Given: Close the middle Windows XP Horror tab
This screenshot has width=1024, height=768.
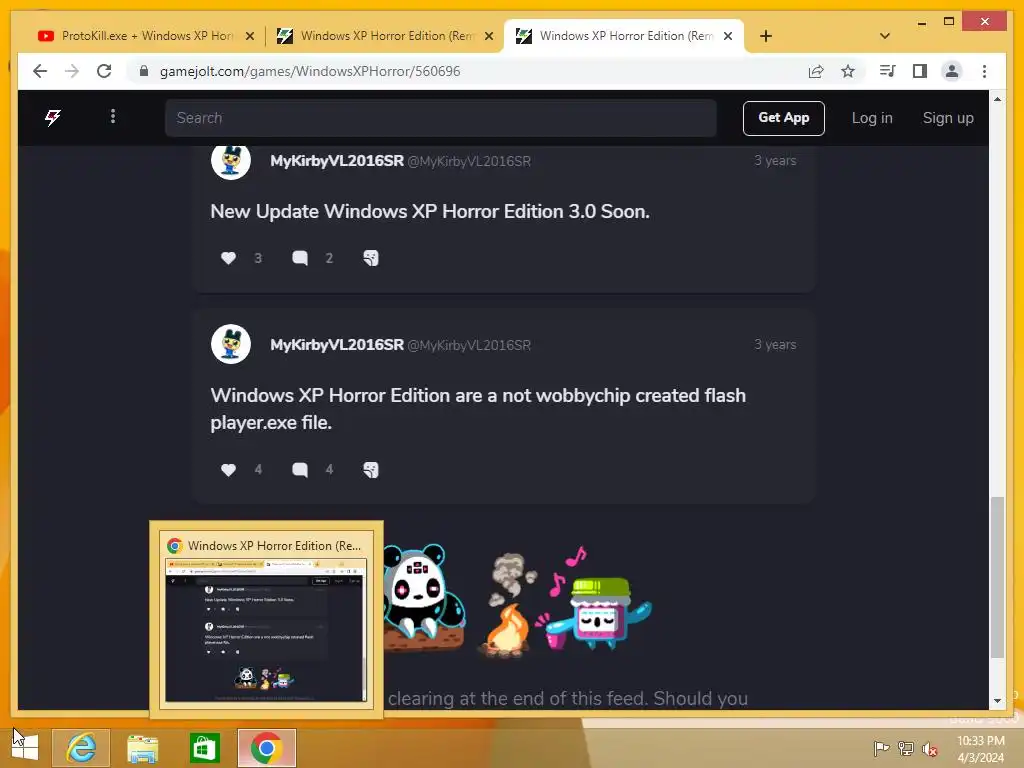Looking at the screenshot, I should 488,37.
